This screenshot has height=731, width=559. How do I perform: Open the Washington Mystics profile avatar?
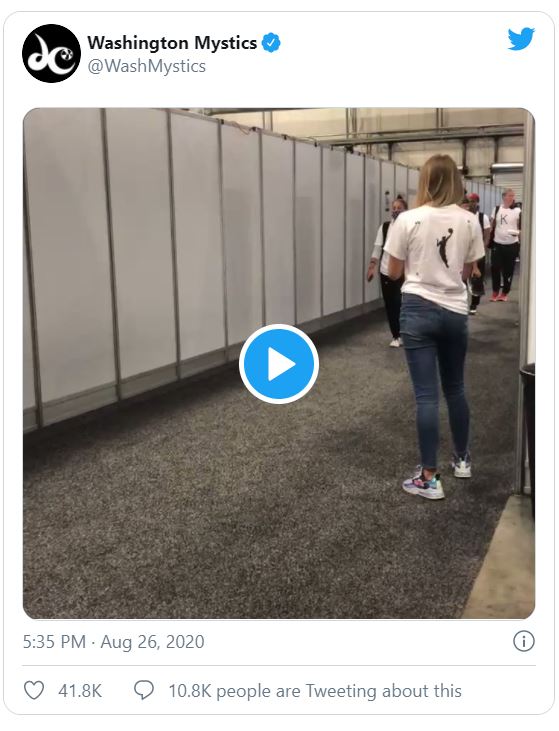pos(51,54)
